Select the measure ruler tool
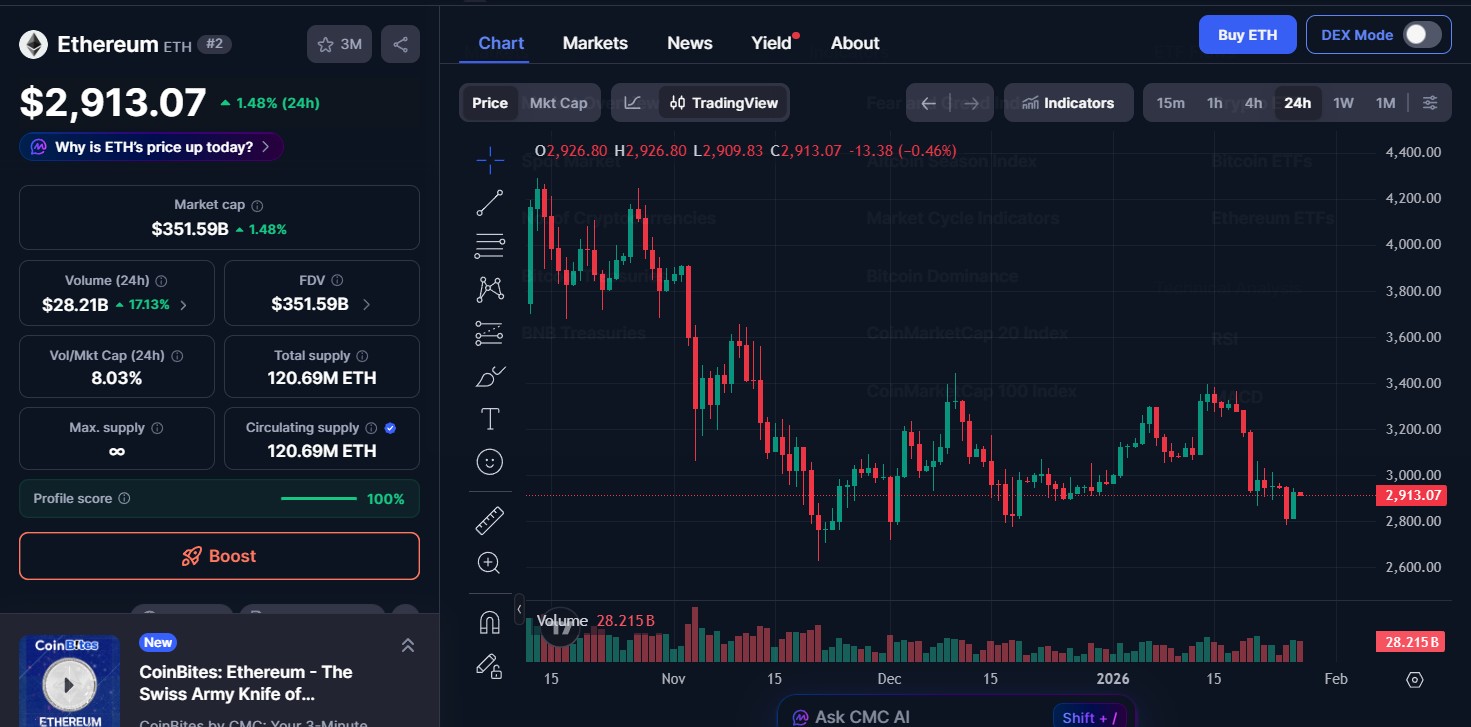The height and width of the screenshot is (727, 1471). click(x=489, y=519)
